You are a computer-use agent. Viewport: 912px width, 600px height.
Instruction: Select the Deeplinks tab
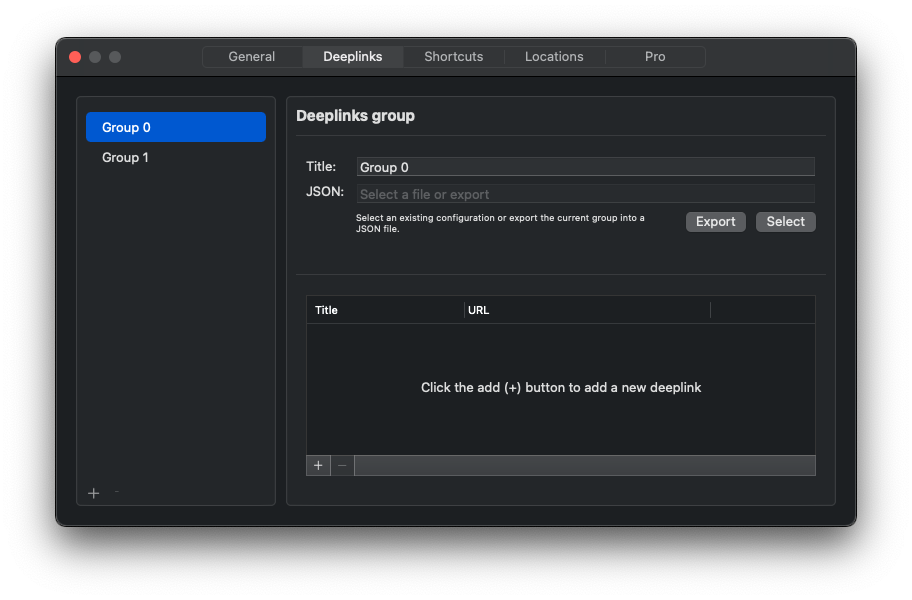point(352,57)
